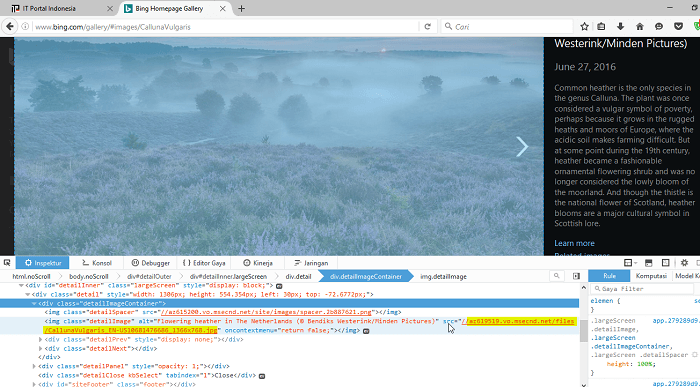Image resolution: width=700 pixels, height=387 pixels.
Task: Go back with the browser back arrow
Action: pyautogui.click(x=10, y=27)
